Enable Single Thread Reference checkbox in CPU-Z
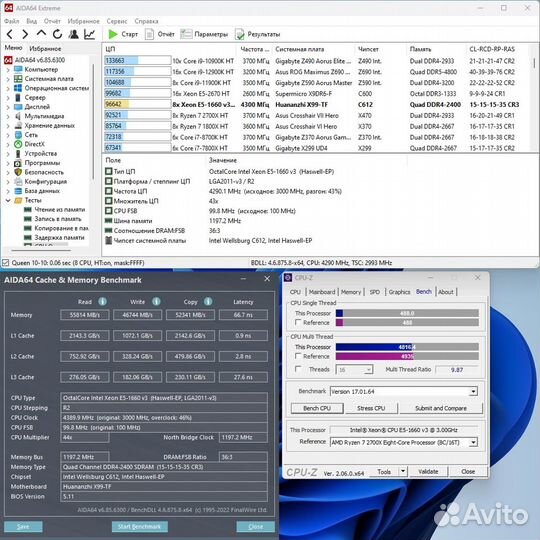540x540 pixels. [298, 322]
